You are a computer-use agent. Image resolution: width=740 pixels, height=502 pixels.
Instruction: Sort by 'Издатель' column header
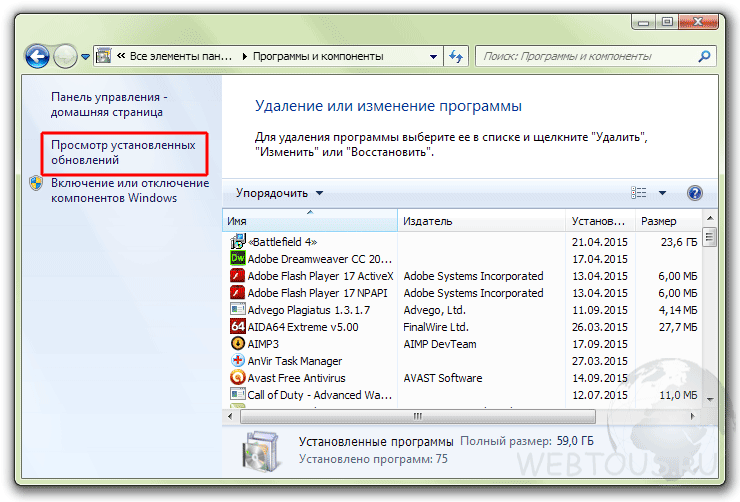(x=481, y=221)
